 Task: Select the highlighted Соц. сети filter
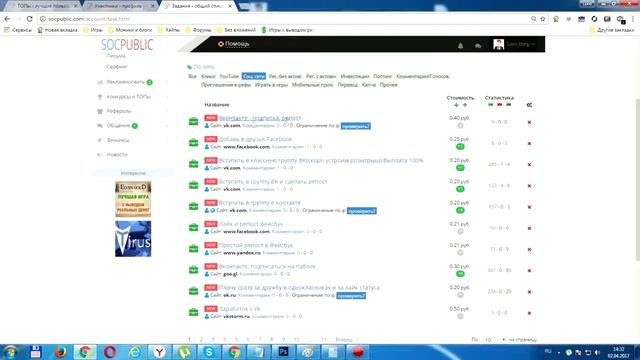pyautogui.click(x=253, y=76)
